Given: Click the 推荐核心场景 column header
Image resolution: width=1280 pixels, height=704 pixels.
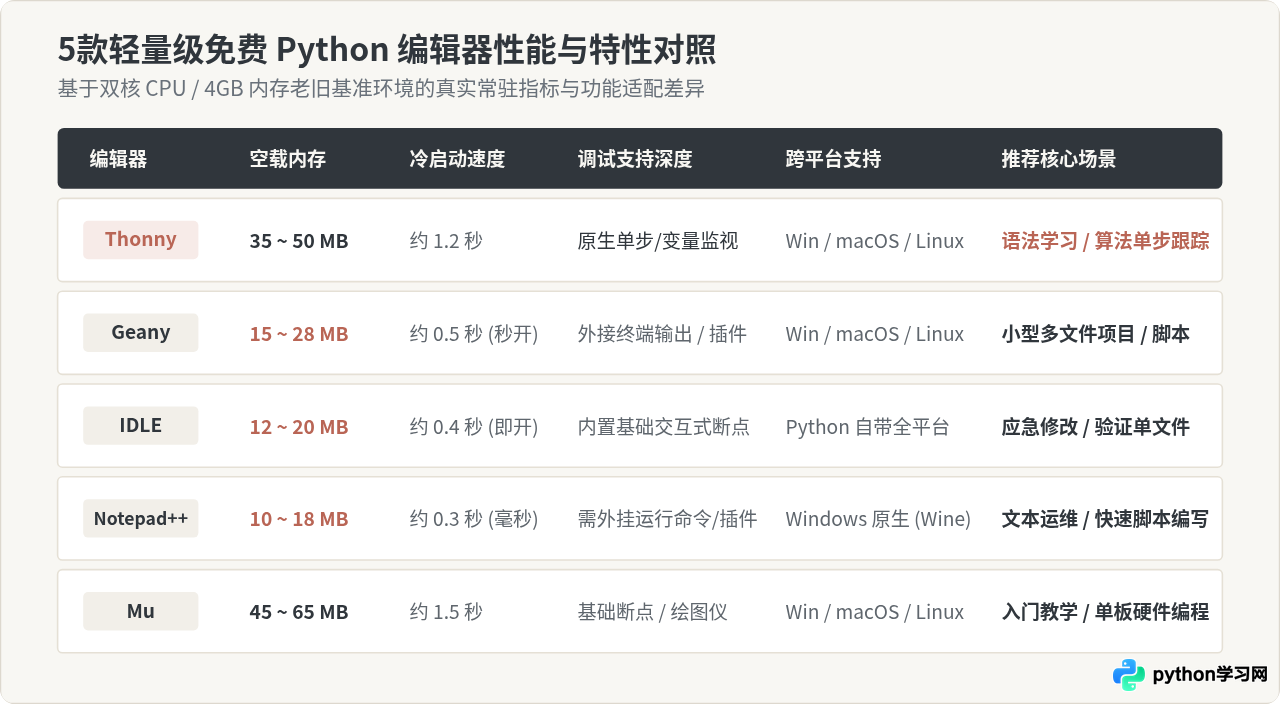Looking at the screenshot, I should [x=1059, y=159].
